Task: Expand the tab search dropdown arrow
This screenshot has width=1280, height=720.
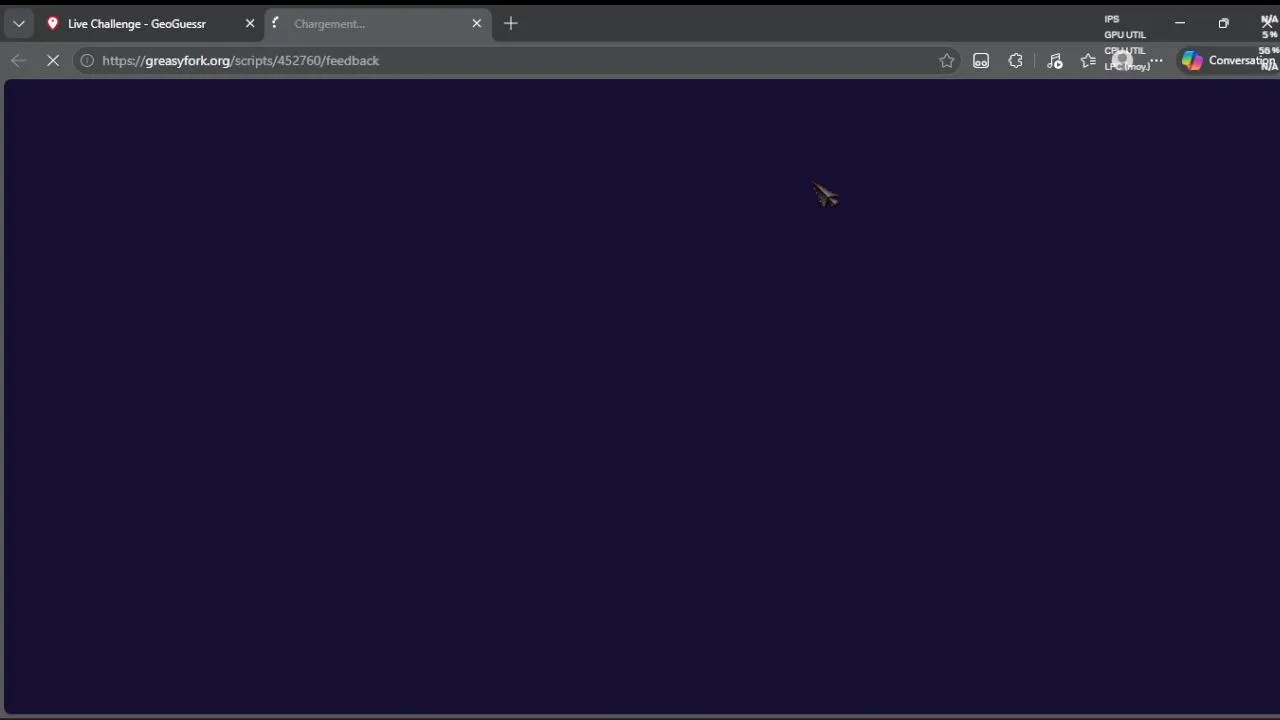Action: [x=18, y=23]
